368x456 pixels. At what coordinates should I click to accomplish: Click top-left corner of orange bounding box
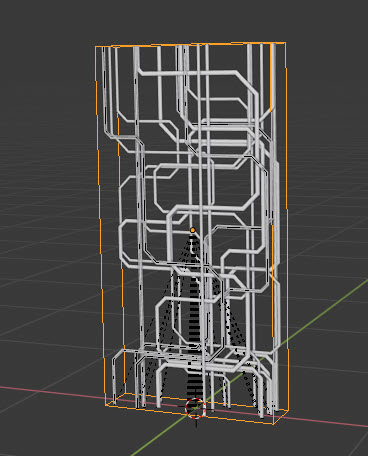pyautogui.click(x=96, y=47)
